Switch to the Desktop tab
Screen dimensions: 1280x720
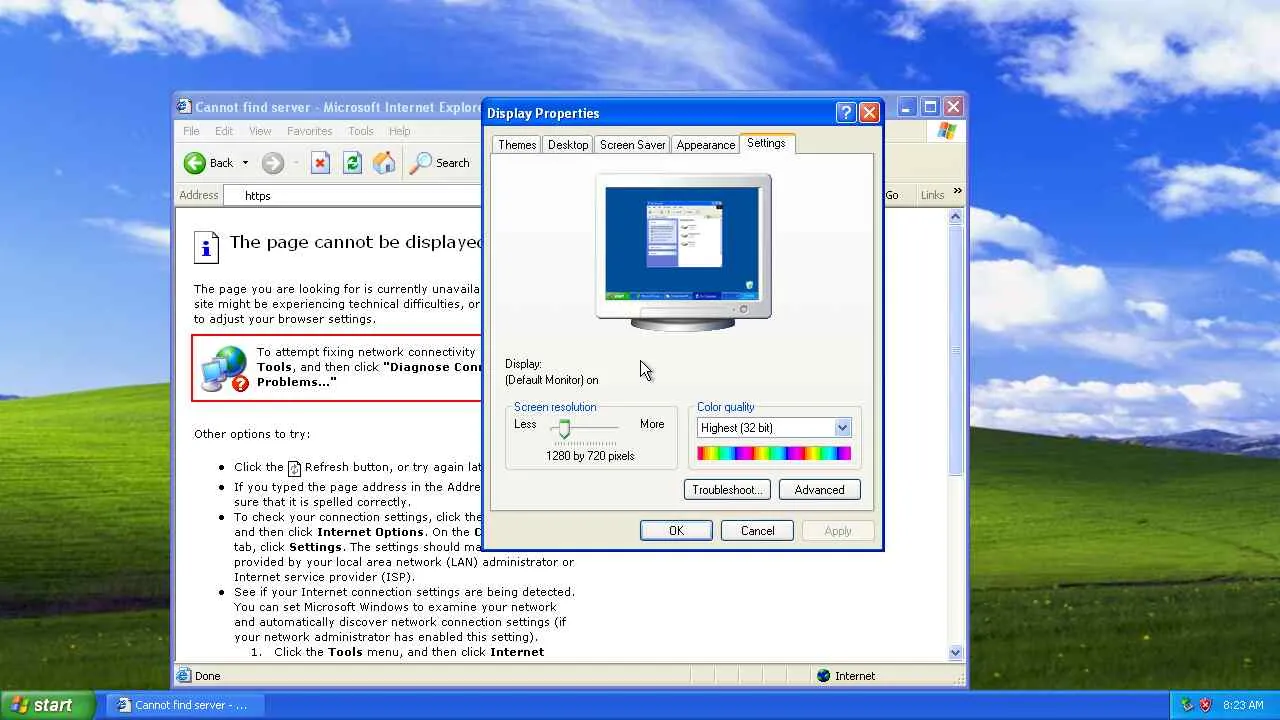568,145
